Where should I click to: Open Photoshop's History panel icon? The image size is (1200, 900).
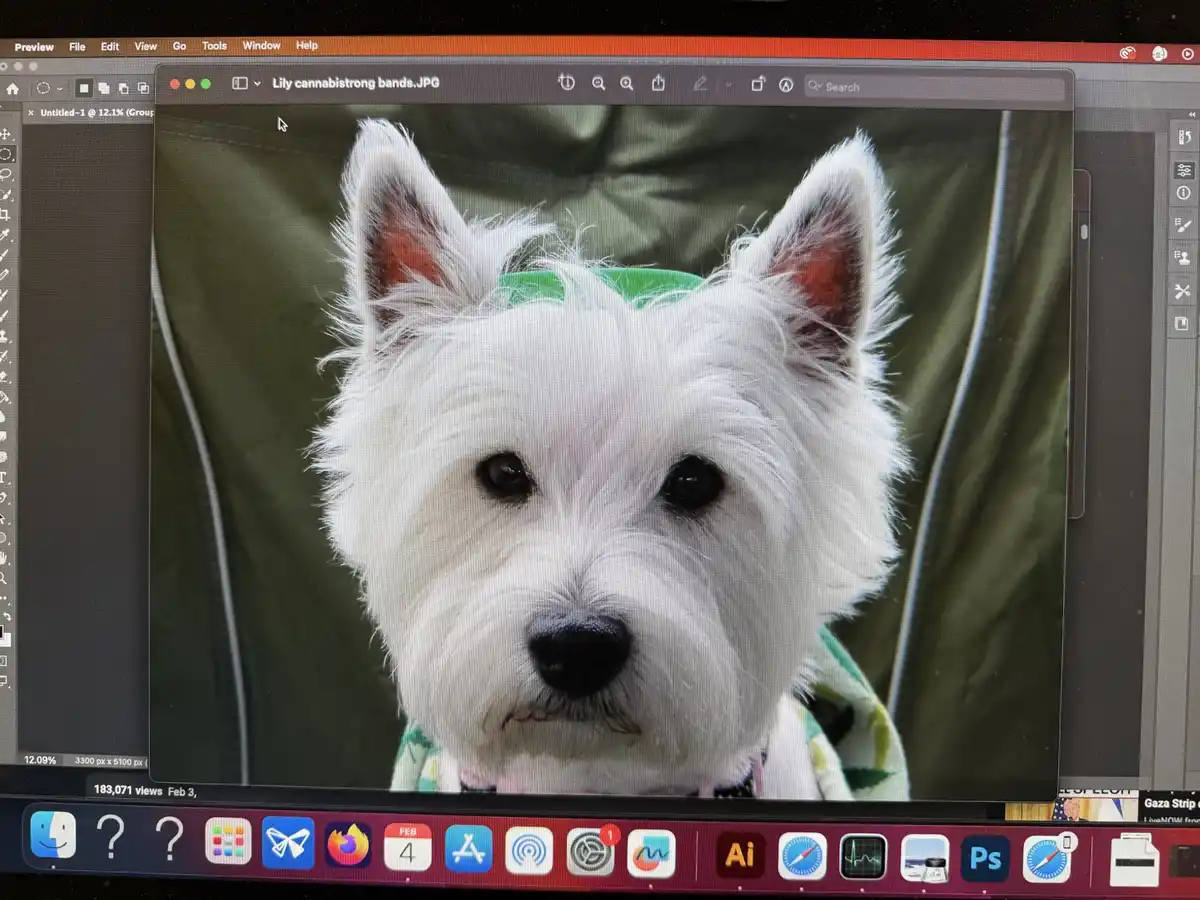coord(1184,137)
